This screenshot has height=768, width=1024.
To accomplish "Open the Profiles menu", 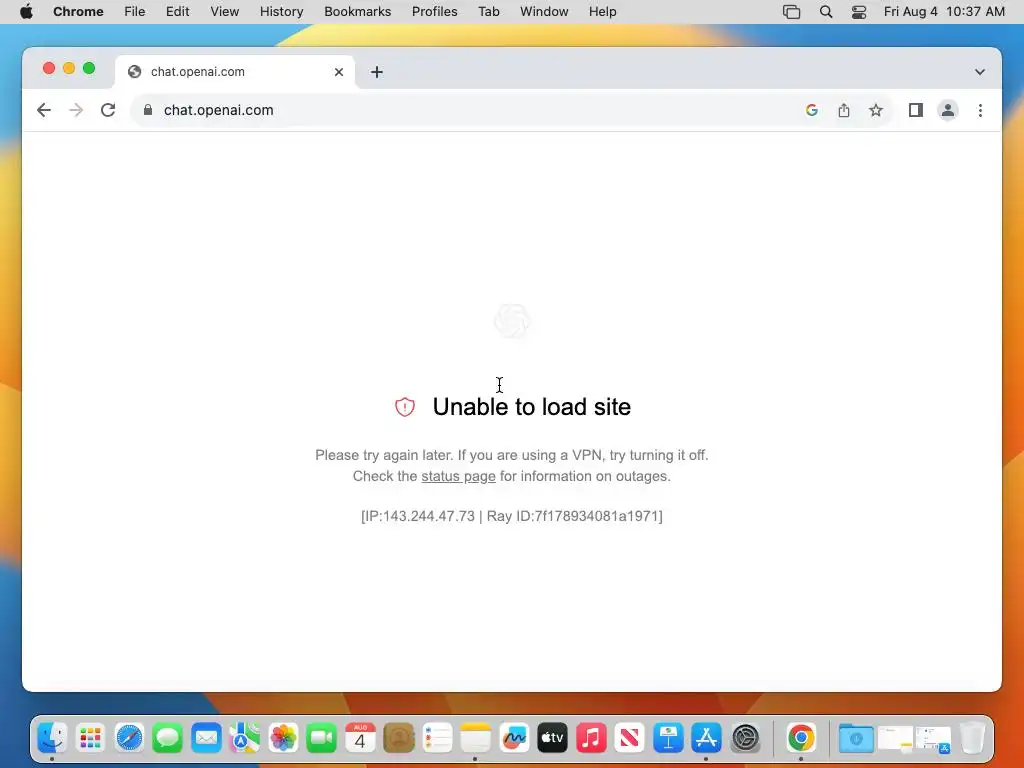I will coord(435,12).
